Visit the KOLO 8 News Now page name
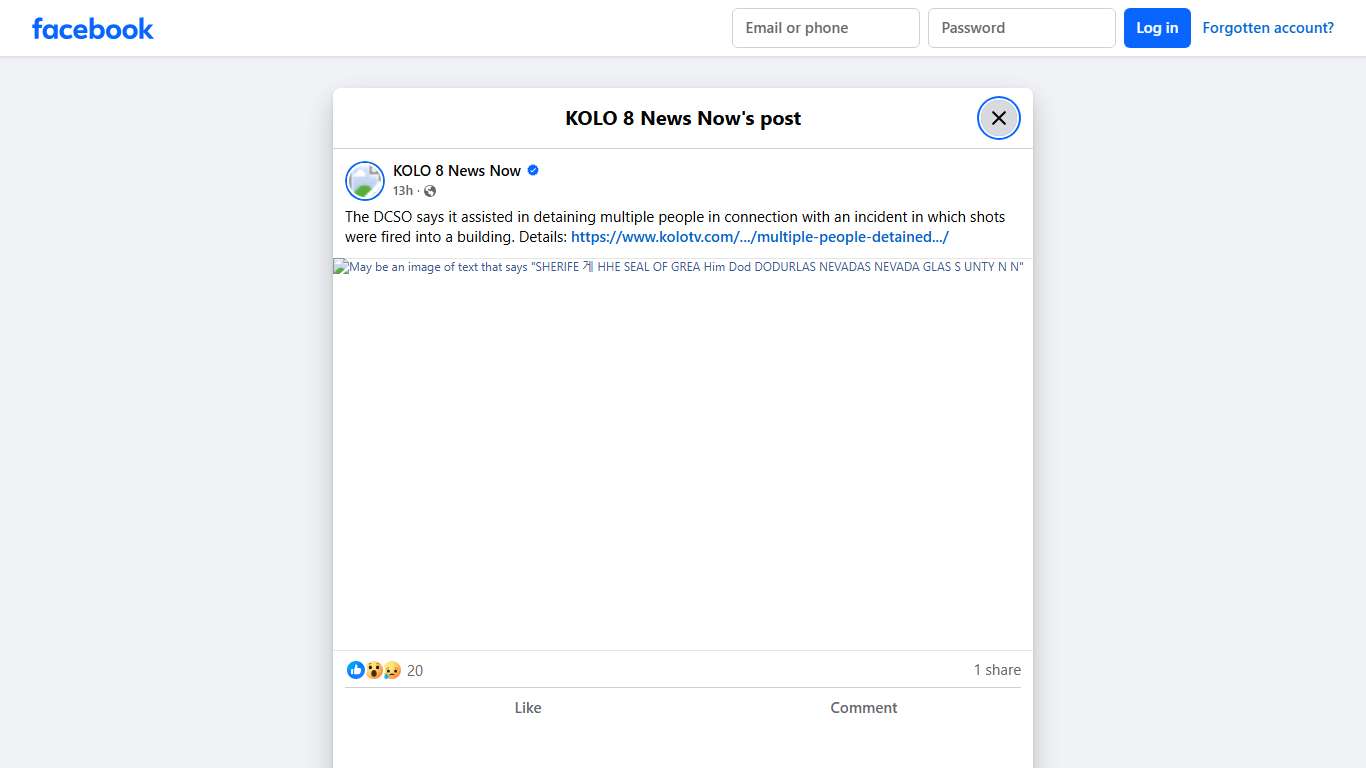Viewport: 1366px width, 768px height. tap(456, 171)
